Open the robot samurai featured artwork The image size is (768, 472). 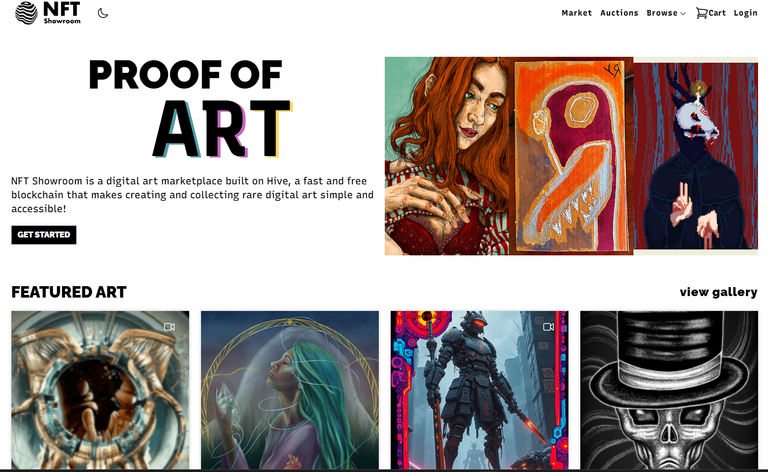coord(480,390)
